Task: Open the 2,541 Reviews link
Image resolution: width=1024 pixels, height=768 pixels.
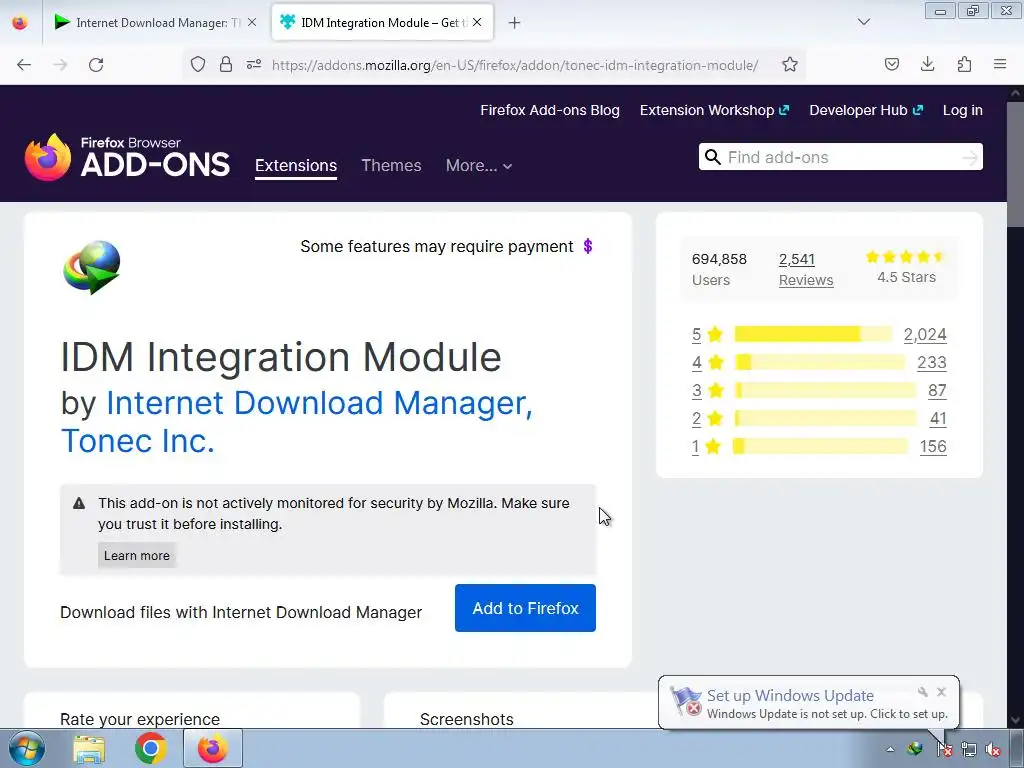Action: coord(806,269)
